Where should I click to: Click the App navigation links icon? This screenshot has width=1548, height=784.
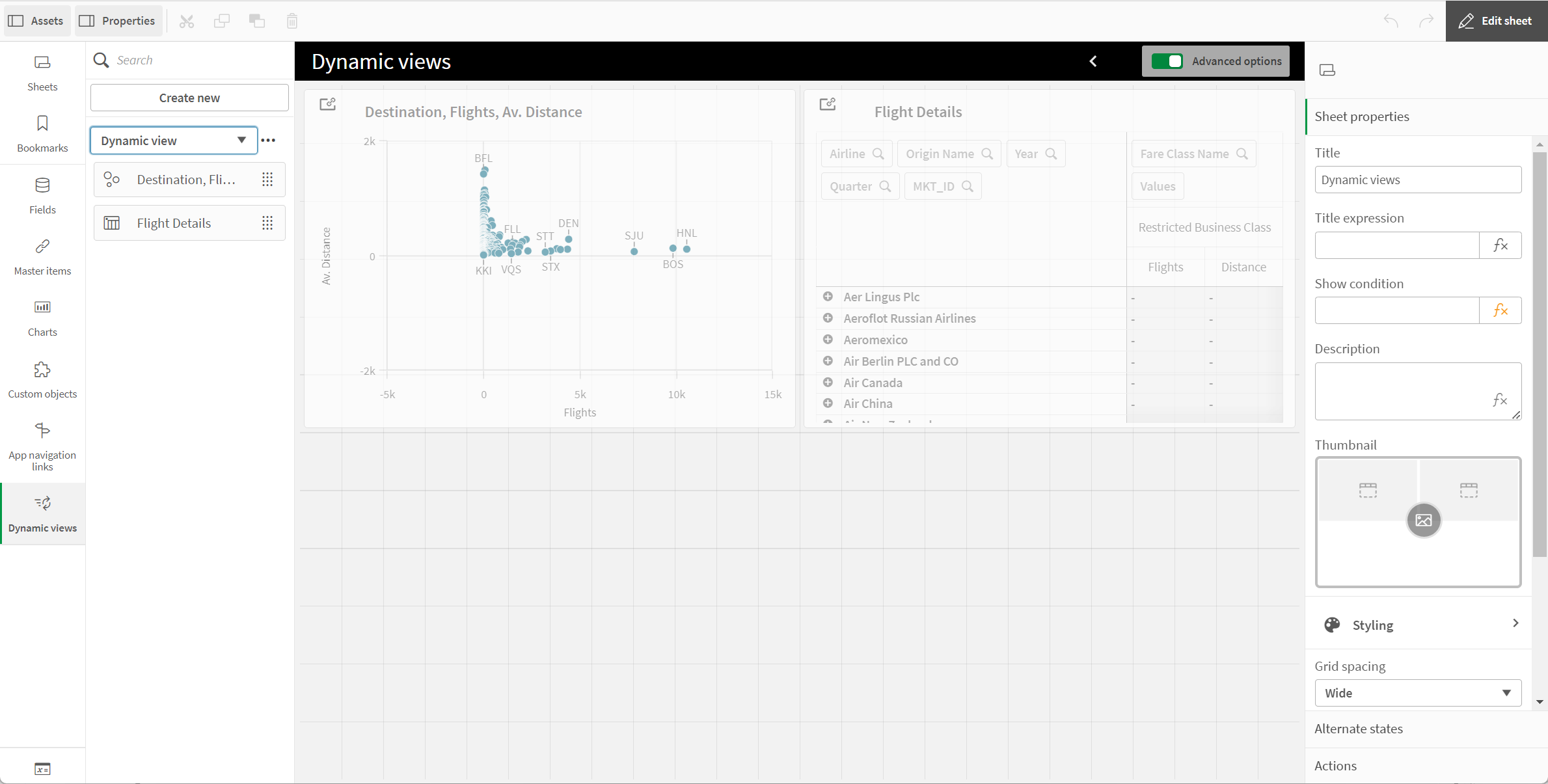[42, 431]
